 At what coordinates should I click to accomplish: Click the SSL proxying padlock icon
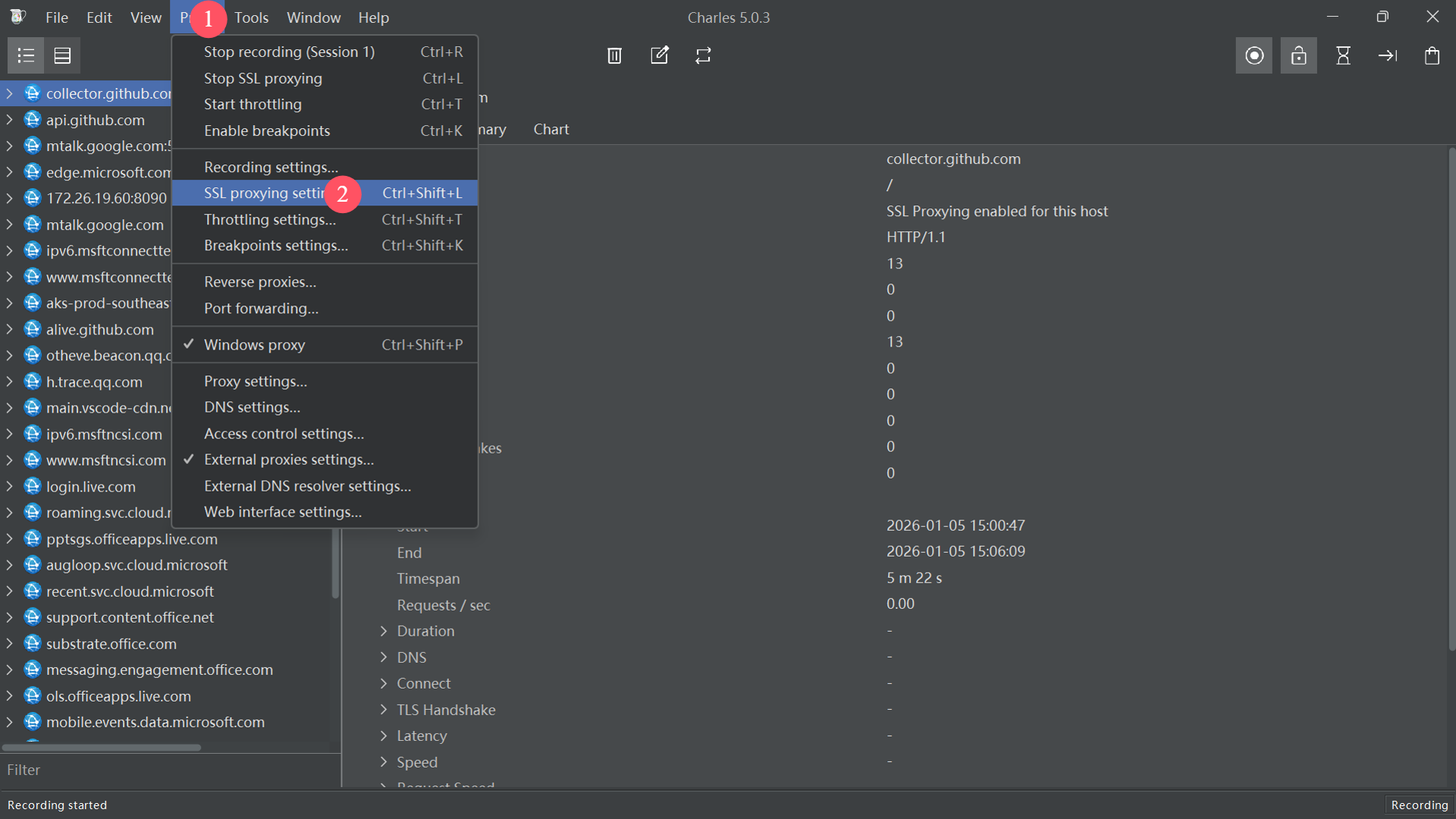pyautogui.click(x=1298, y=55)
